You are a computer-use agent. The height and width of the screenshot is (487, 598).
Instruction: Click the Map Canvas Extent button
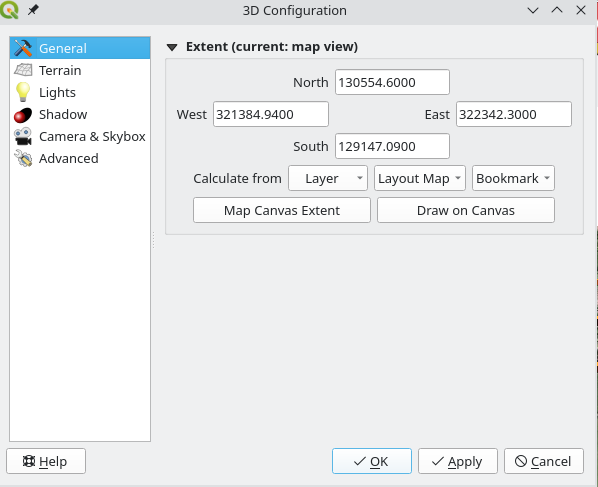point(282,210)
